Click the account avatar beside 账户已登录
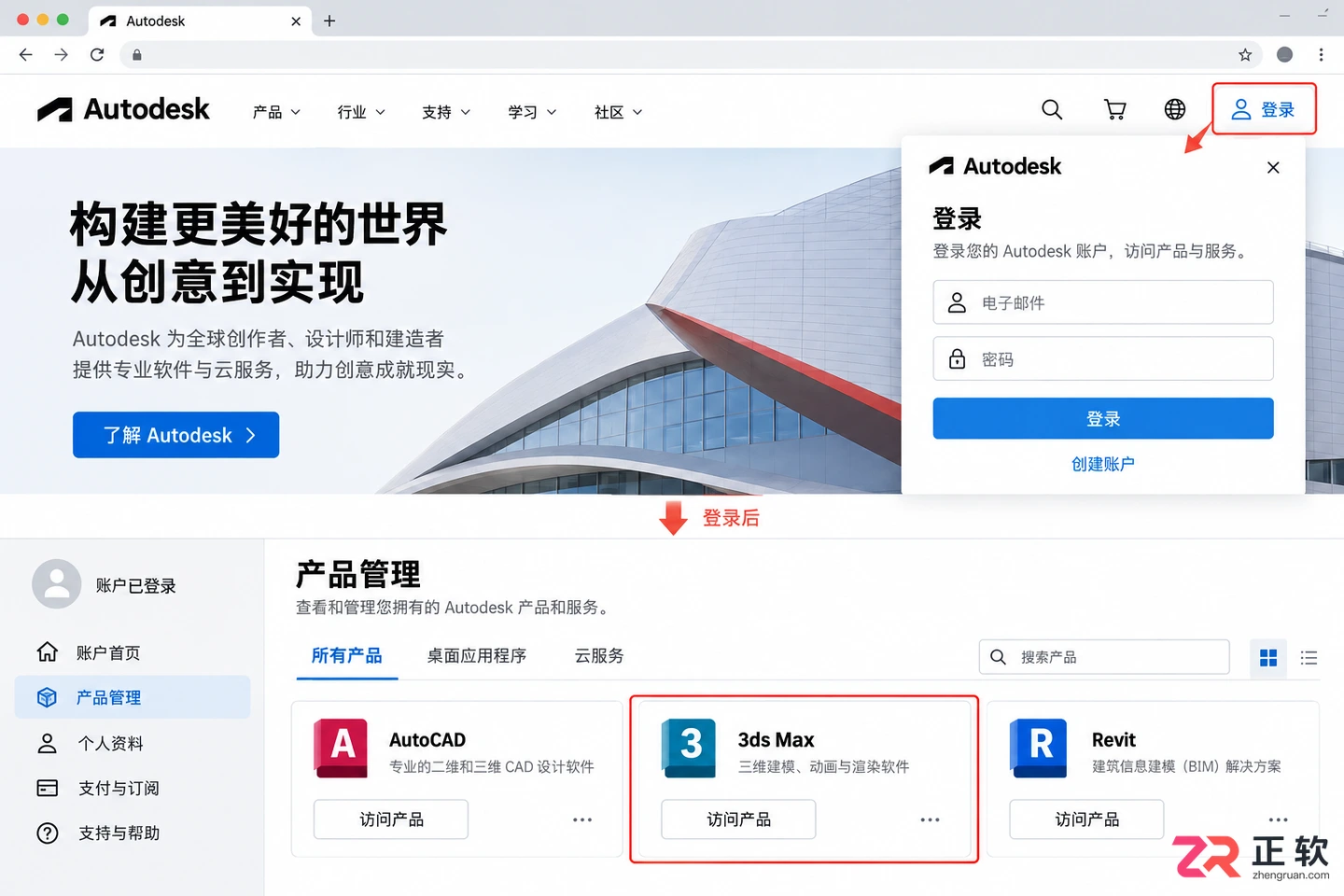The height and width of the screenshot is (896, 1344). pyautogui.click(x=57, y=584)
